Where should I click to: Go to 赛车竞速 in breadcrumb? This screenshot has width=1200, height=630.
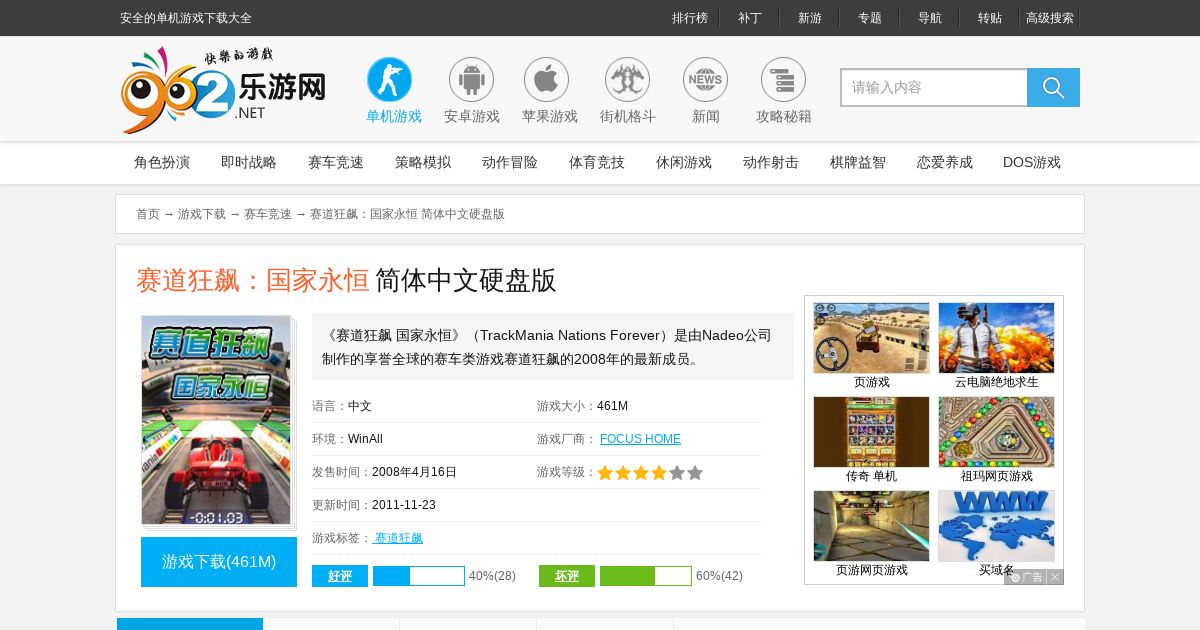(x=268, y=214)
